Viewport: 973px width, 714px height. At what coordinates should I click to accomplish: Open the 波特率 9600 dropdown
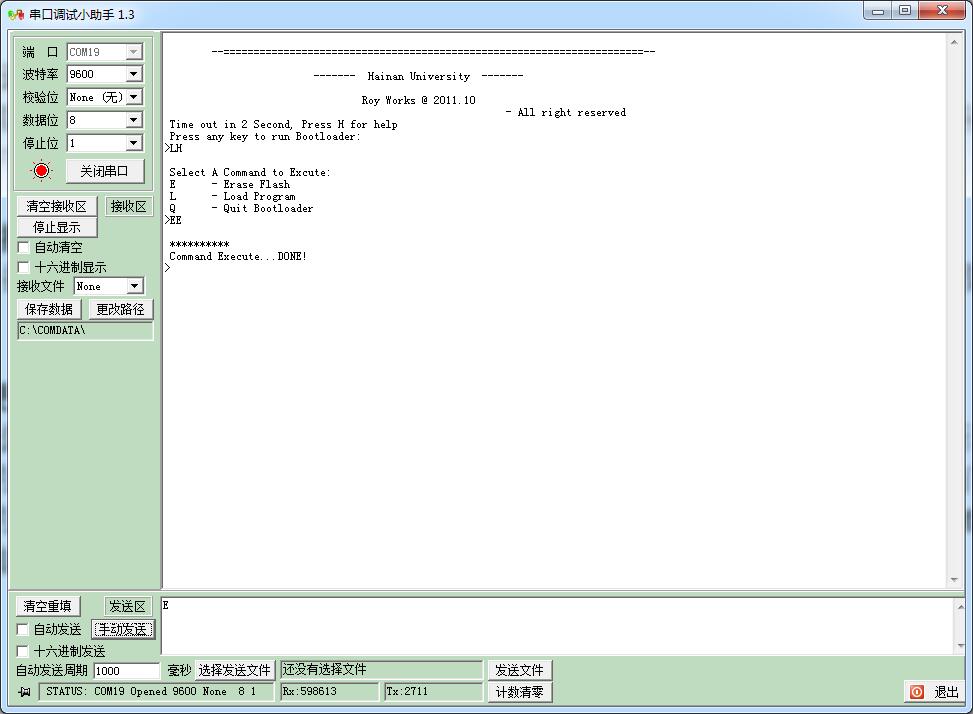133,74
